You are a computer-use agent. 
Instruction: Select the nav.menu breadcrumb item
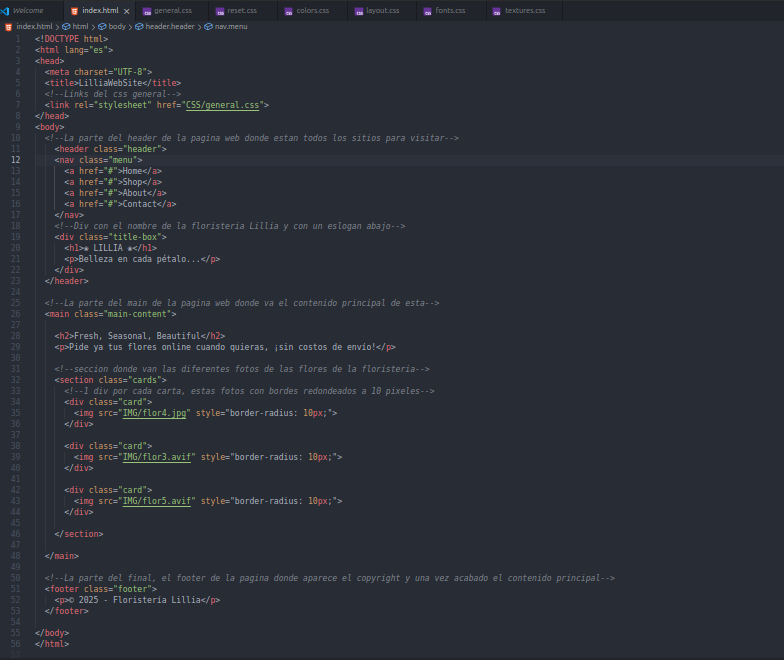pyautogui.click(x=231, y=26)
